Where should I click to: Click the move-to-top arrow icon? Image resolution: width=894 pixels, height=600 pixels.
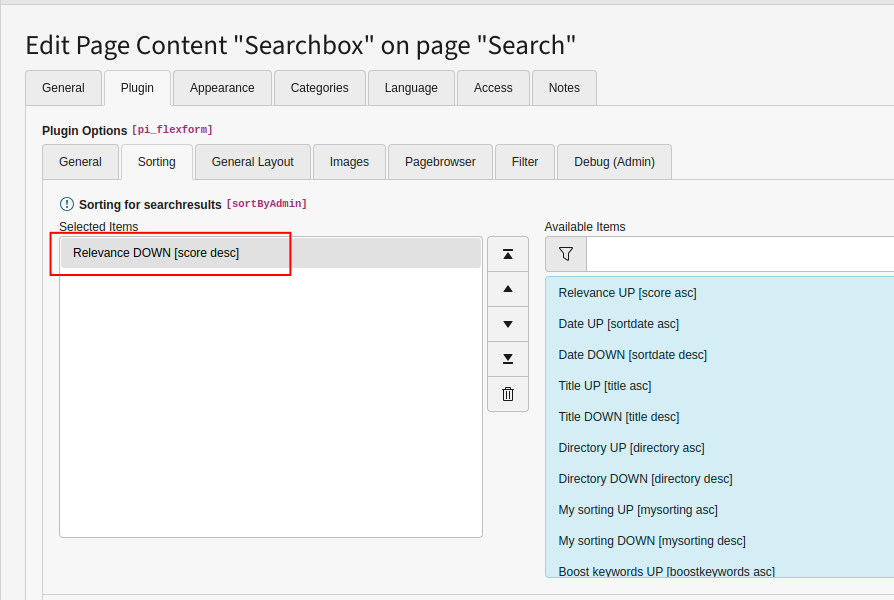(x=508, y=254)
